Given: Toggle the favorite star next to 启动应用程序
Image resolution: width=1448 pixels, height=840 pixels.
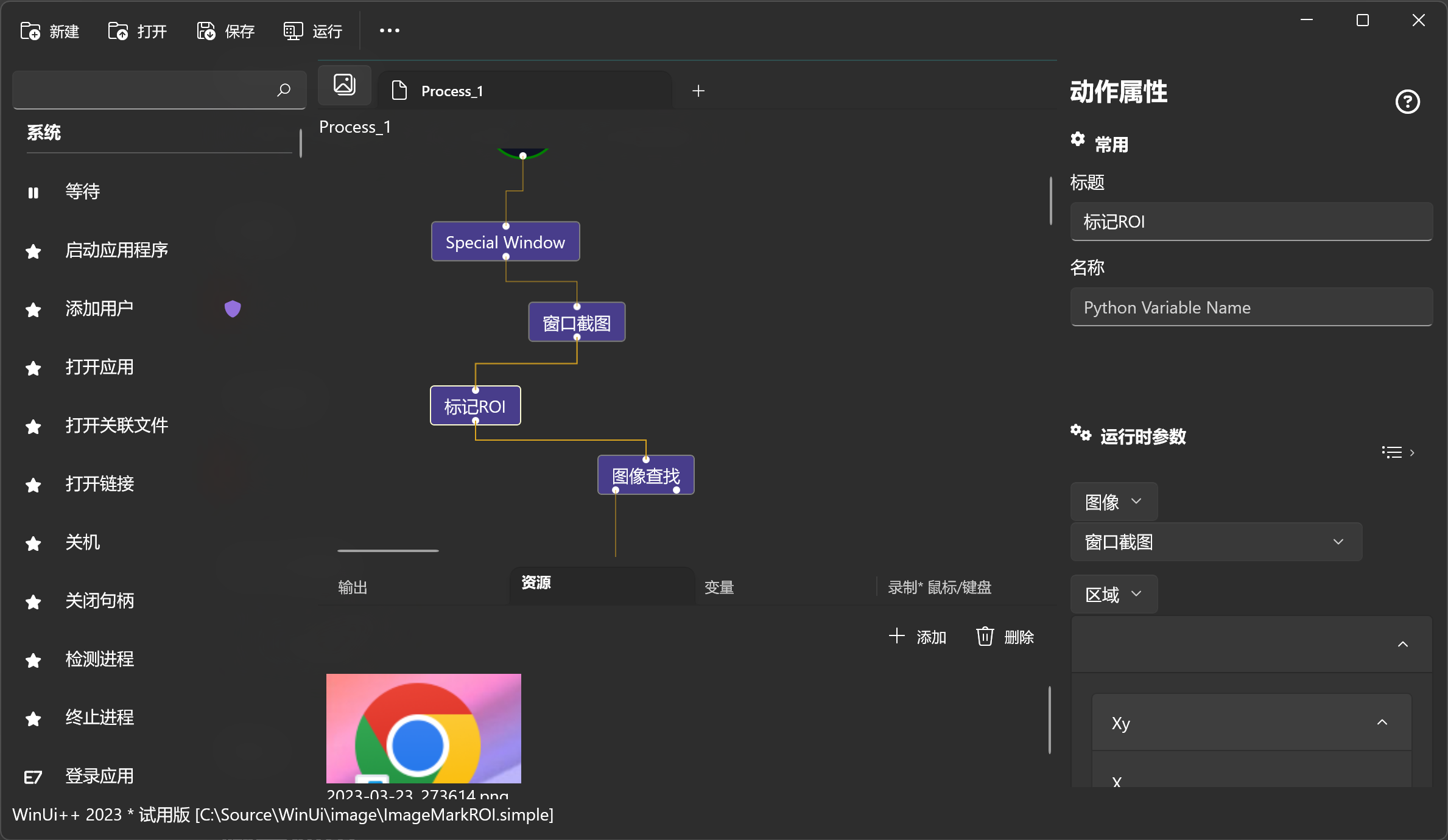Looking at the screenshot, I should [32, 251].
